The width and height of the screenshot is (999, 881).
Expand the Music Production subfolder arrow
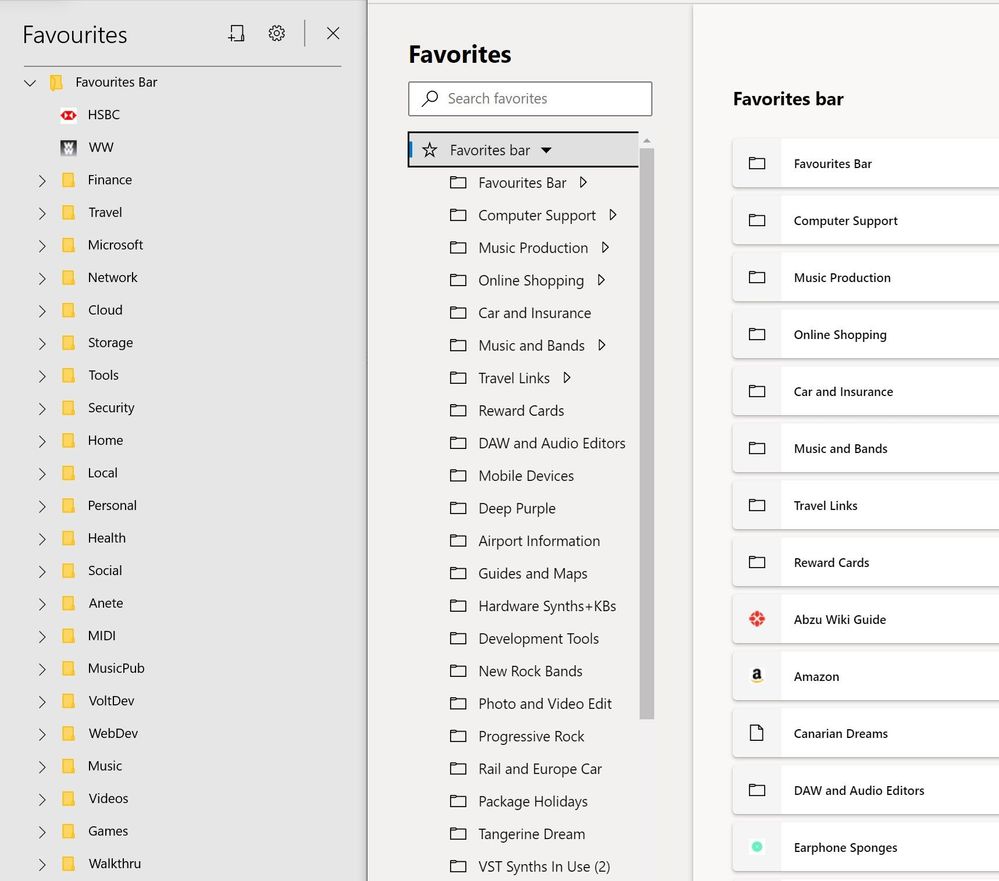click(x=605, y=247)
